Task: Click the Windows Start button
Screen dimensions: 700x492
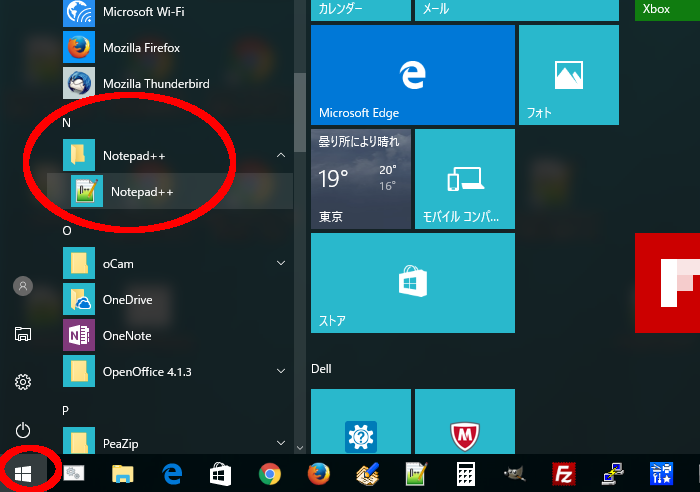Action: point(23,473)
